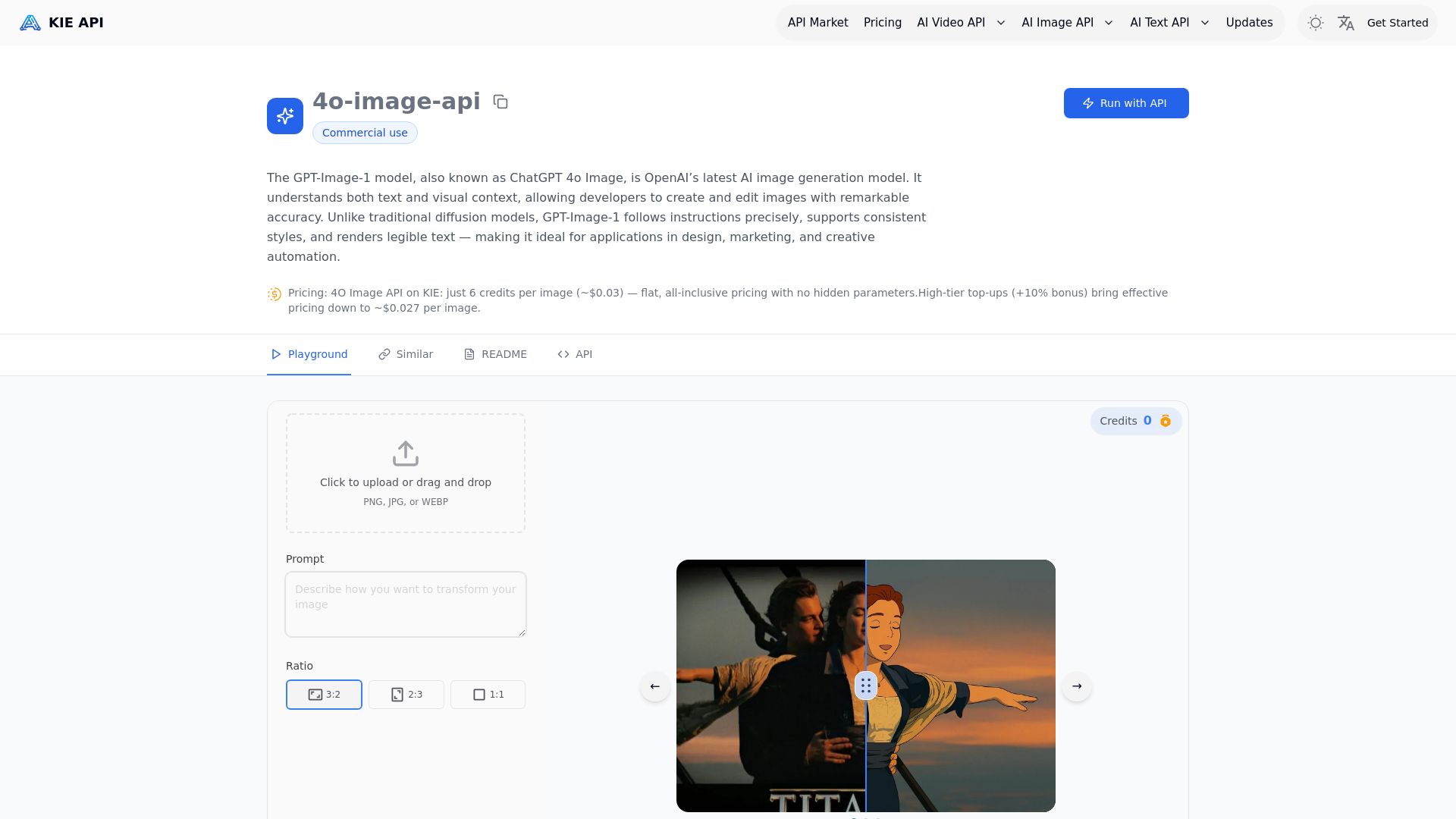Image resolution: width=1456 pixels, height=819 pixels.
Task: Switch to the README tab
Action: click(495, 354)
